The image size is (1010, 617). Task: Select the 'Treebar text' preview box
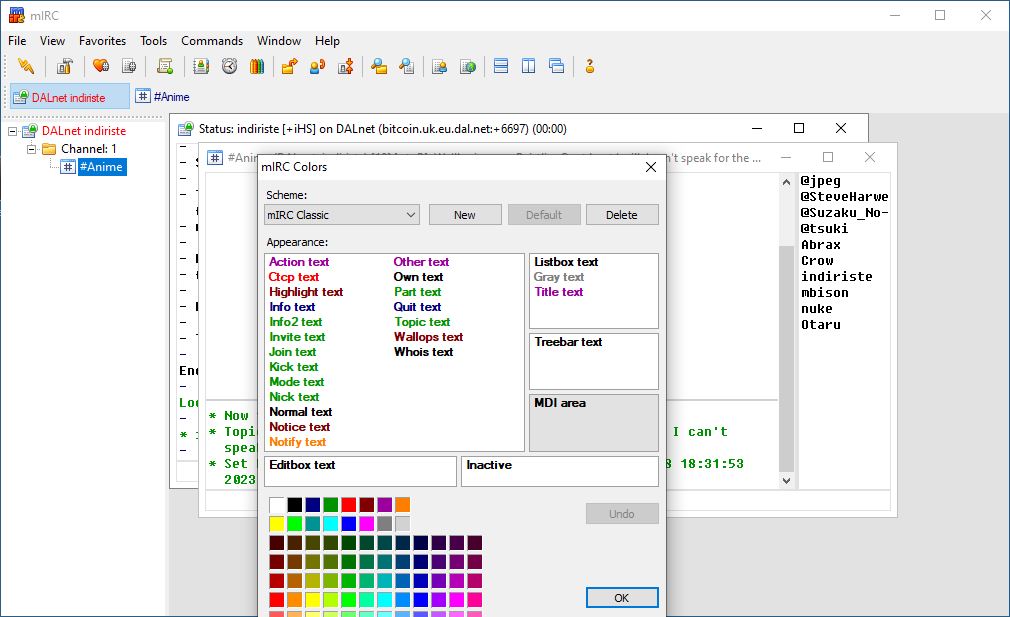[594, 361]
